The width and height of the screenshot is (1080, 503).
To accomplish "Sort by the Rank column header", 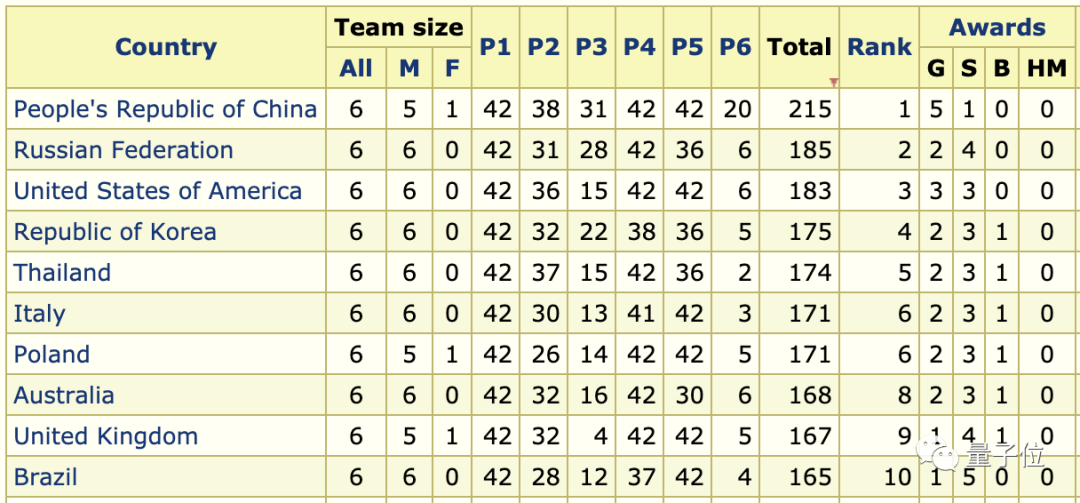I will point(880,47).
